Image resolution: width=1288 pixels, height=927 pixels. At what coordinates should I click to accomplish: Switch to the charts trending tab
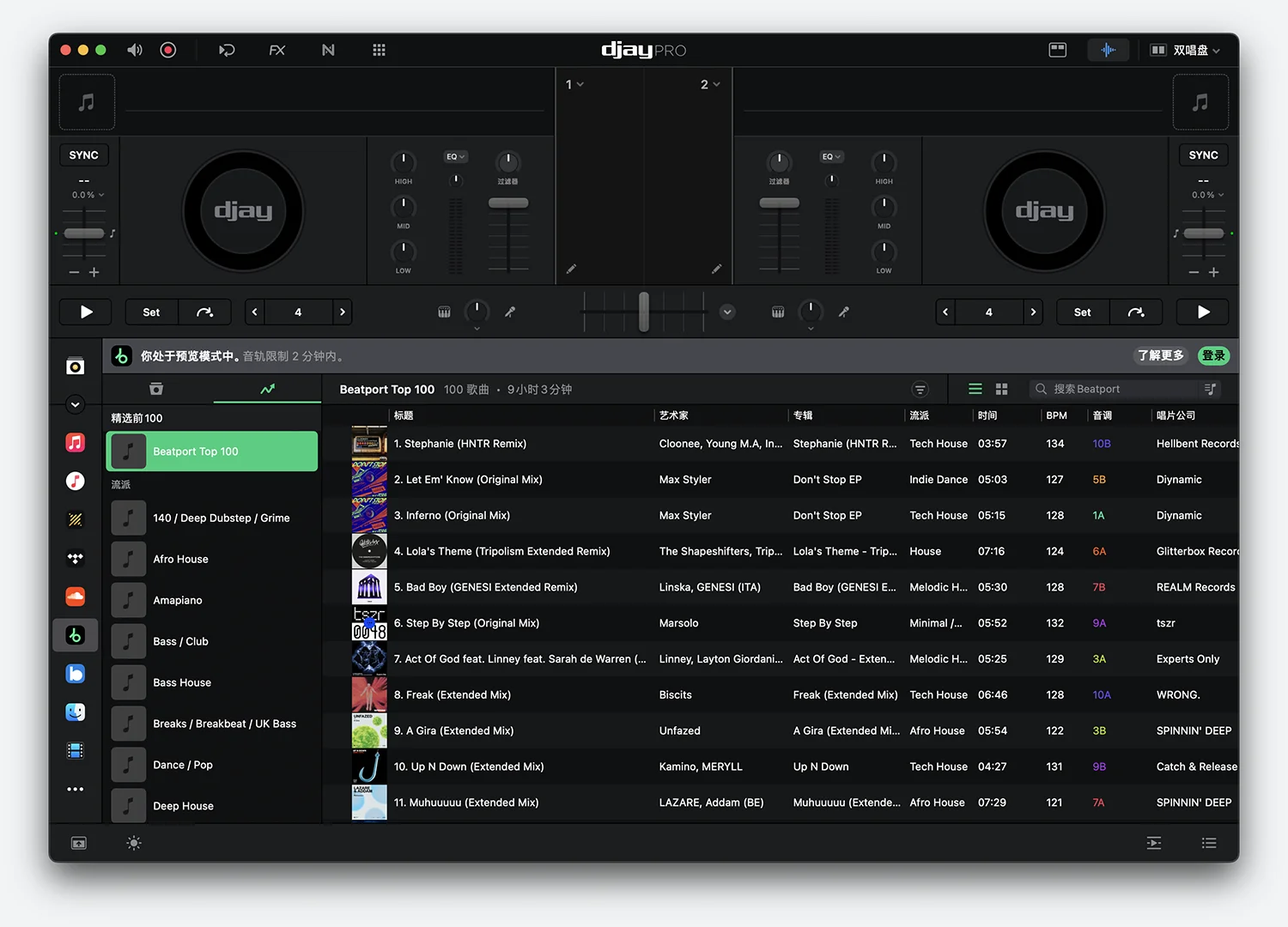tap(267, 390)
